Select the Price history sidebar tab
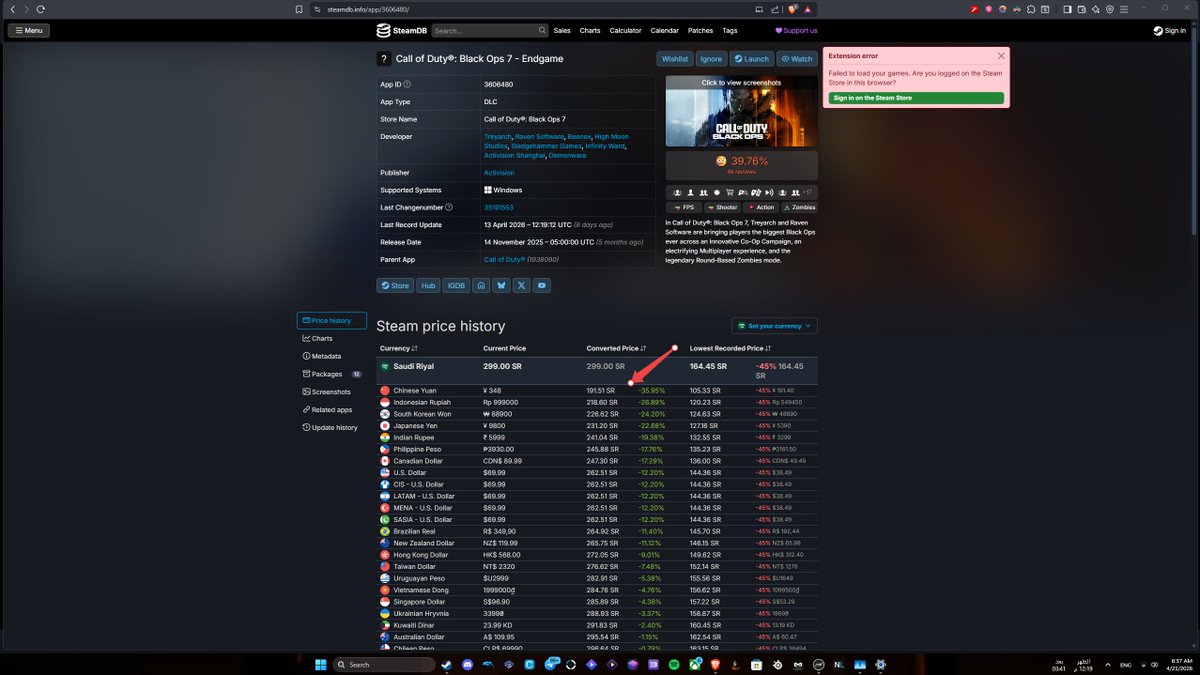1200x675 pixels. (x=331, y=321)
